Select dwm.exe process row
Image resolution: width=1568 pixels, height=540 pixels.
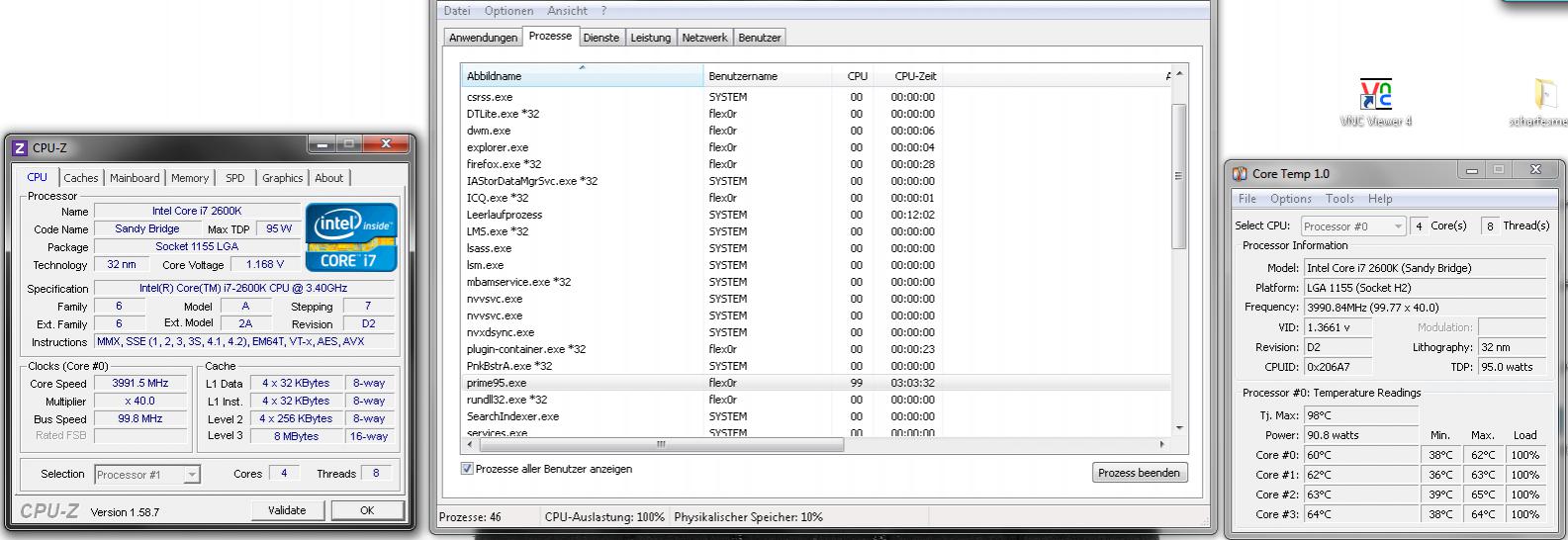(x=816, y=131)
